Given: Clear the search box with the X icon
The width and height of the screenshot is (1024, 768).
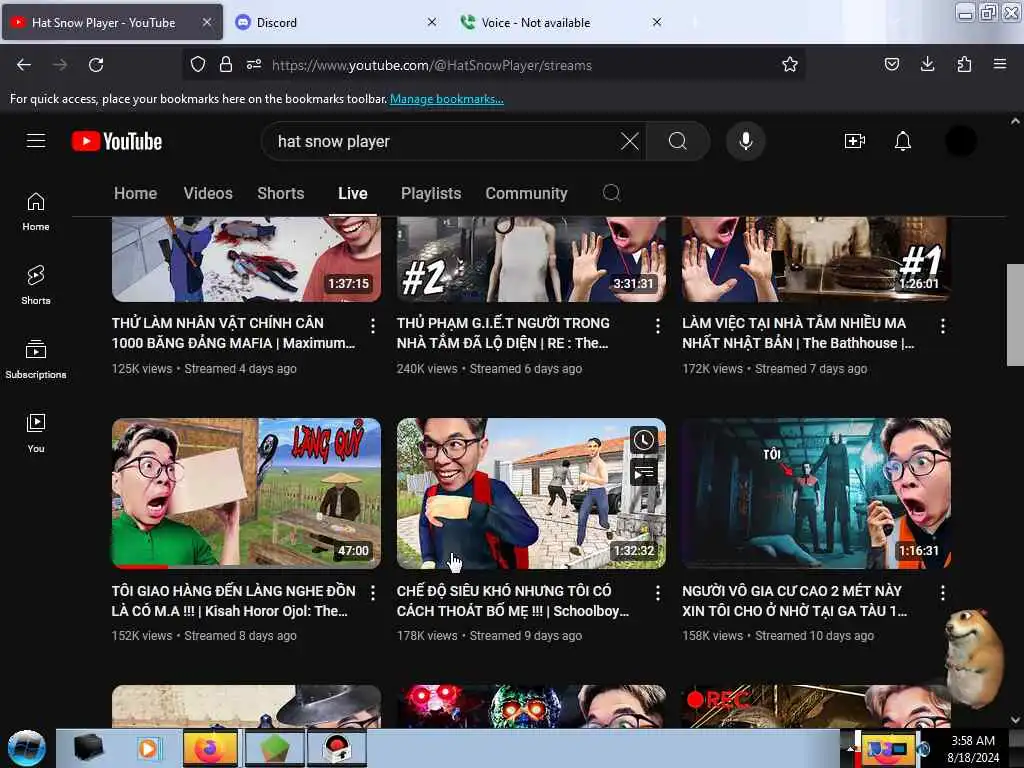Looking at the screenshot, I should [x=630, y=141].
